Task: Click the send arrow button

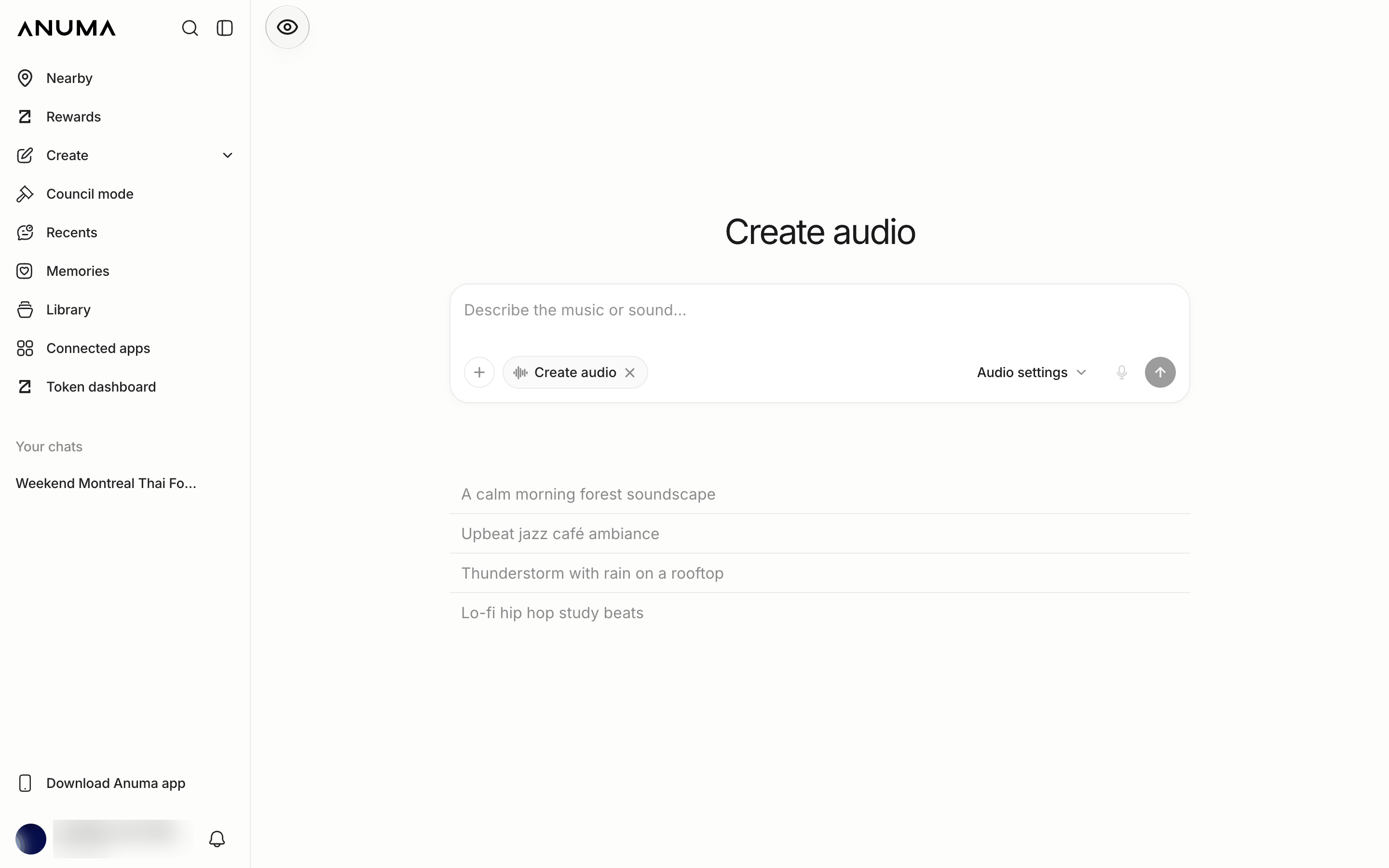Action: coord(1160,373)
